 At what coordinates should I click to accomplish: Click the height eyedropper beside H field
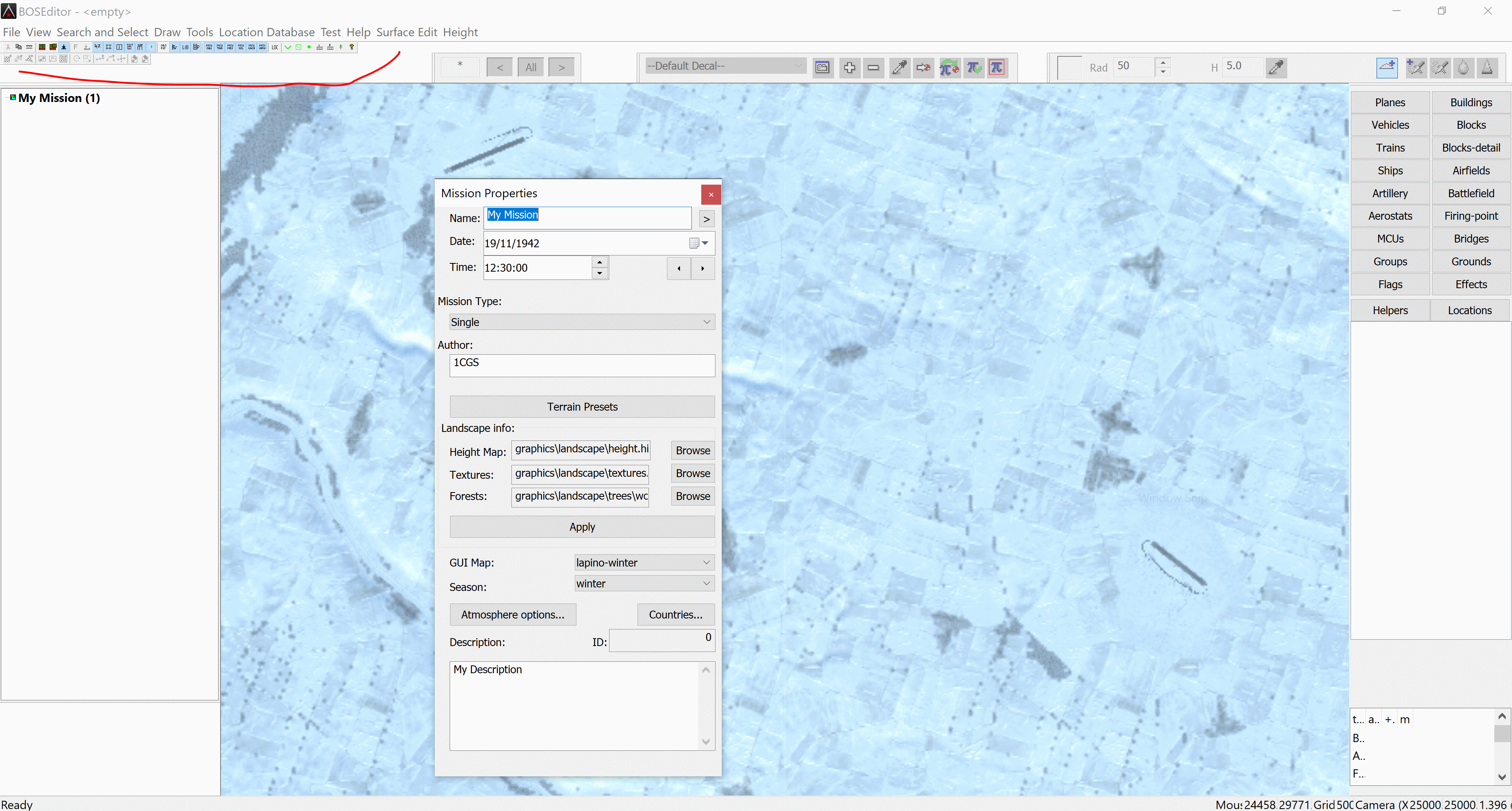coord(1275,67)
